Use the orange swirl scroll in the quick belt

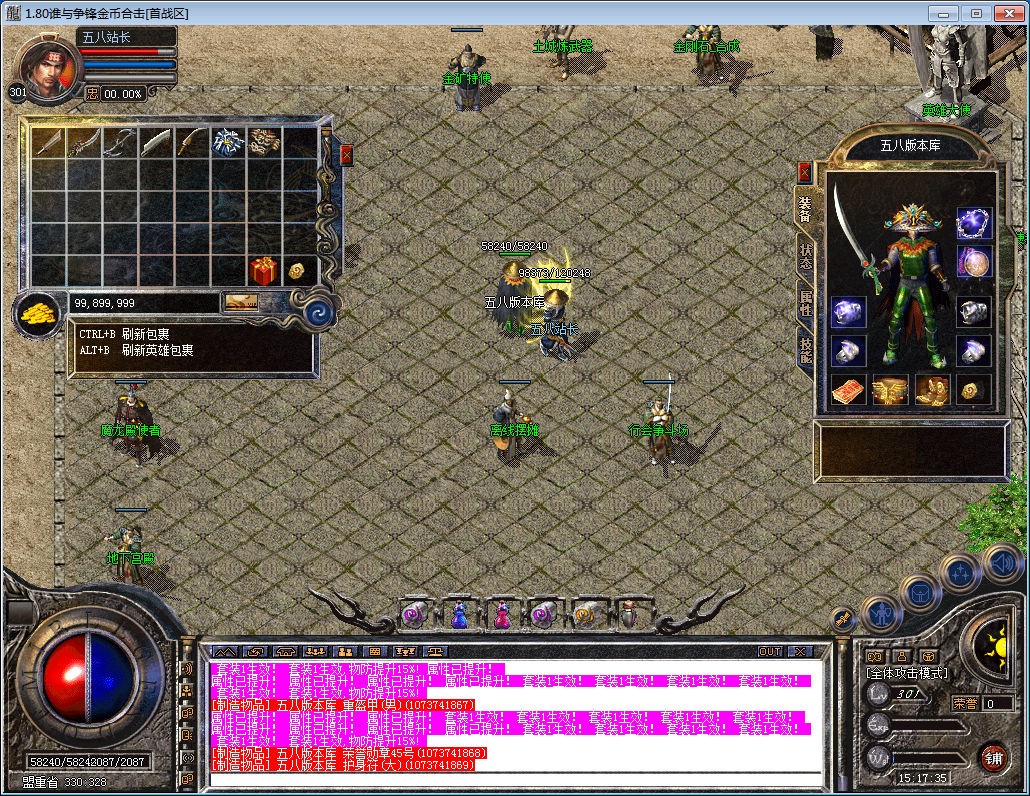[585, 615]
